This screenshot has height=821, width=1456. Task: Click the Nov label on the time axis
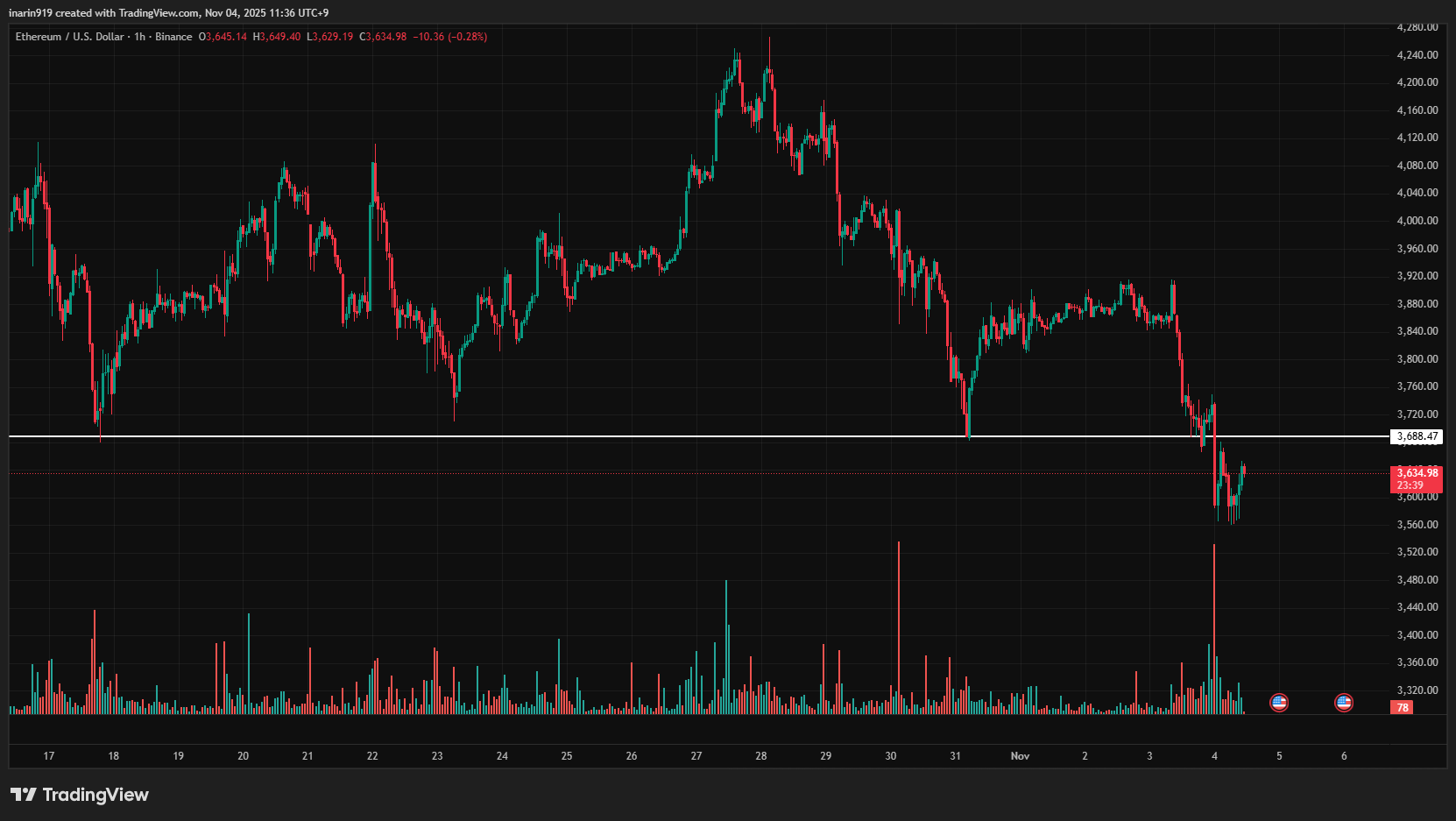tap(1020, 755)
